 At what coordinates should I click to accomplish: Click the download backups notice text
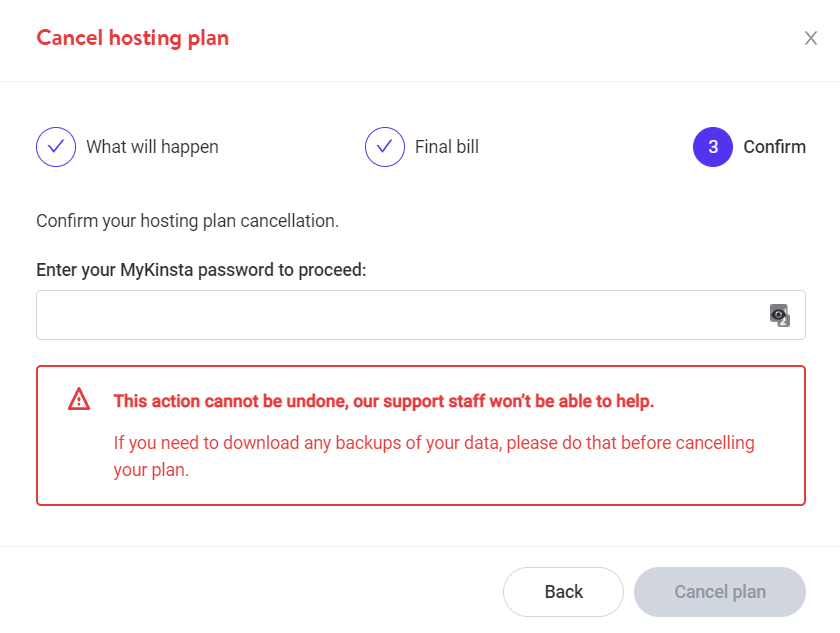434,443
